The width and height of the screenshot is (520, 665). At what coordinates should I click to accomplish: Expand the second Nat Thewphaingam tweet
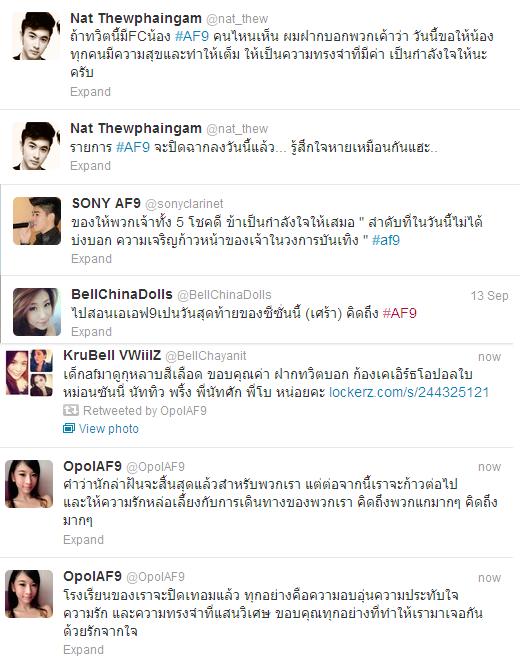pyautogui.click(x=90, y=165)
